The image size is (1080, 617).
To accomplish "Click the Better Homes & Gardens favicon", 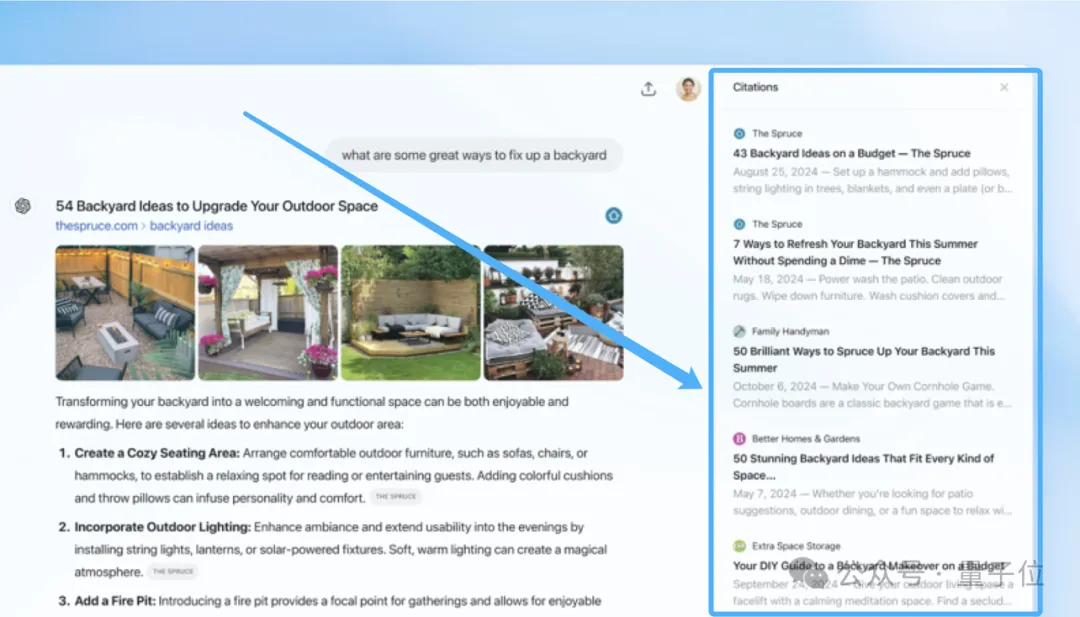I will click(x=739, y=439).
